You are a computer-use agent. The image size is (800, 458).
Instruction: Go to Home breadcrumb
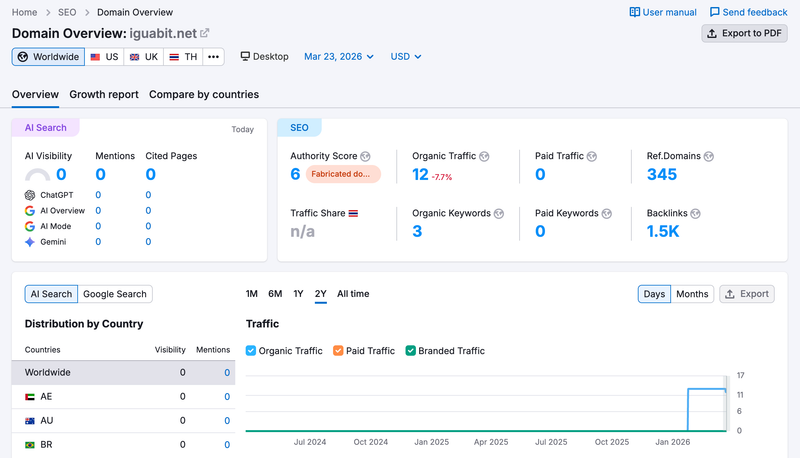[24, 12]
